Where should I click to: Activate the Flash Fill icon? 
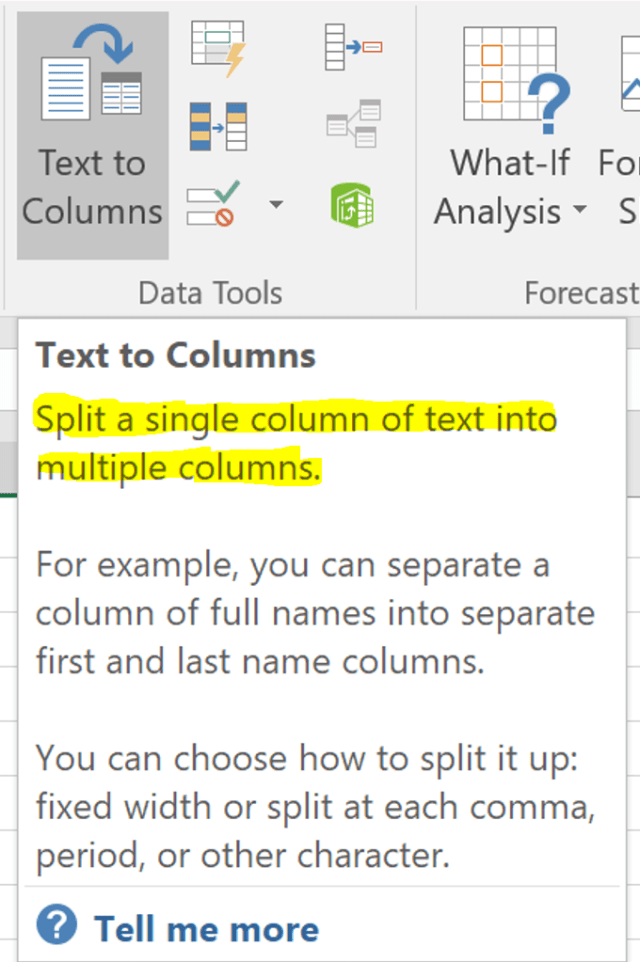(x=218, y=45)
